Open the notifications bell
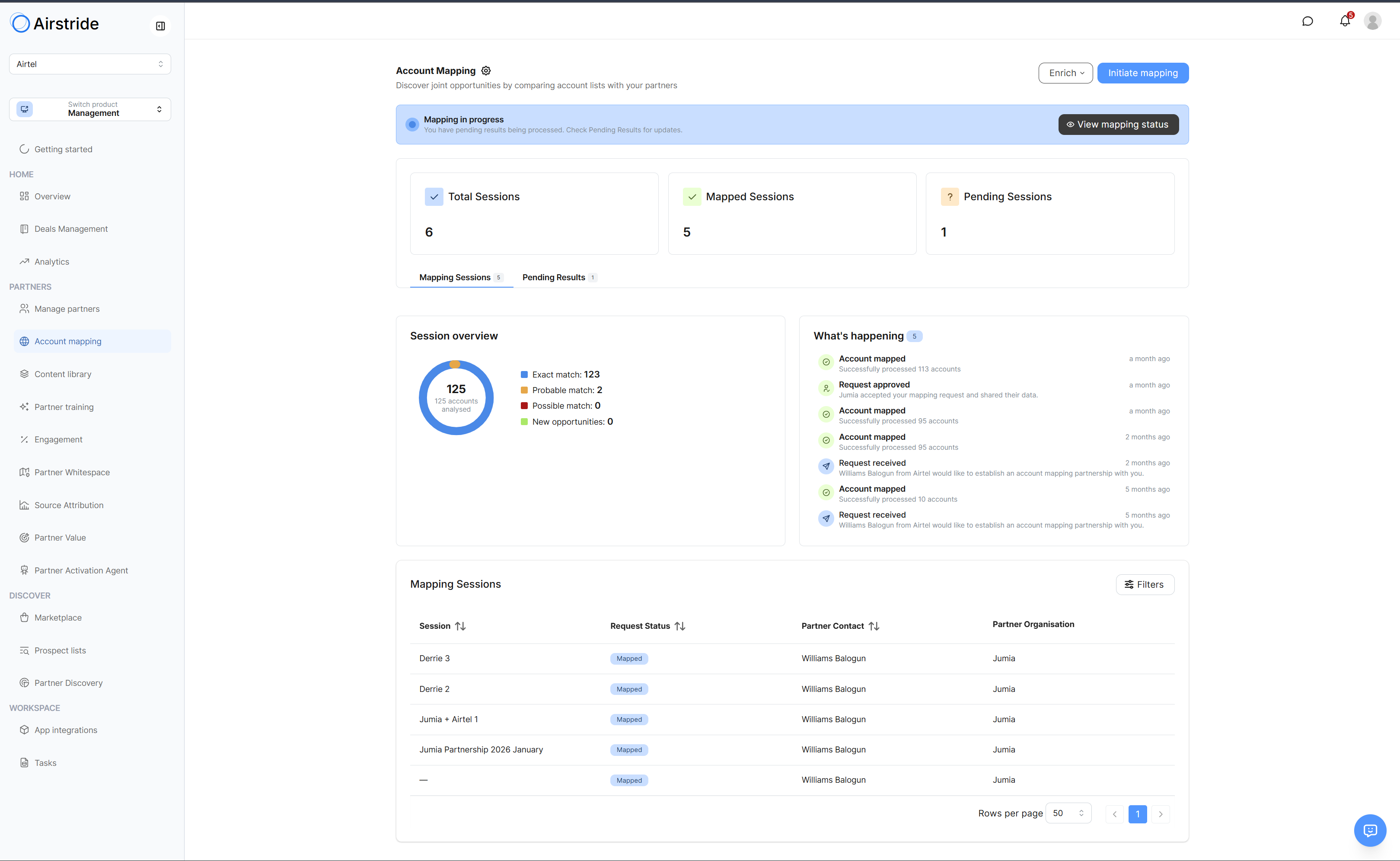Screen dimensions: 1400x861 (1345, 21)
